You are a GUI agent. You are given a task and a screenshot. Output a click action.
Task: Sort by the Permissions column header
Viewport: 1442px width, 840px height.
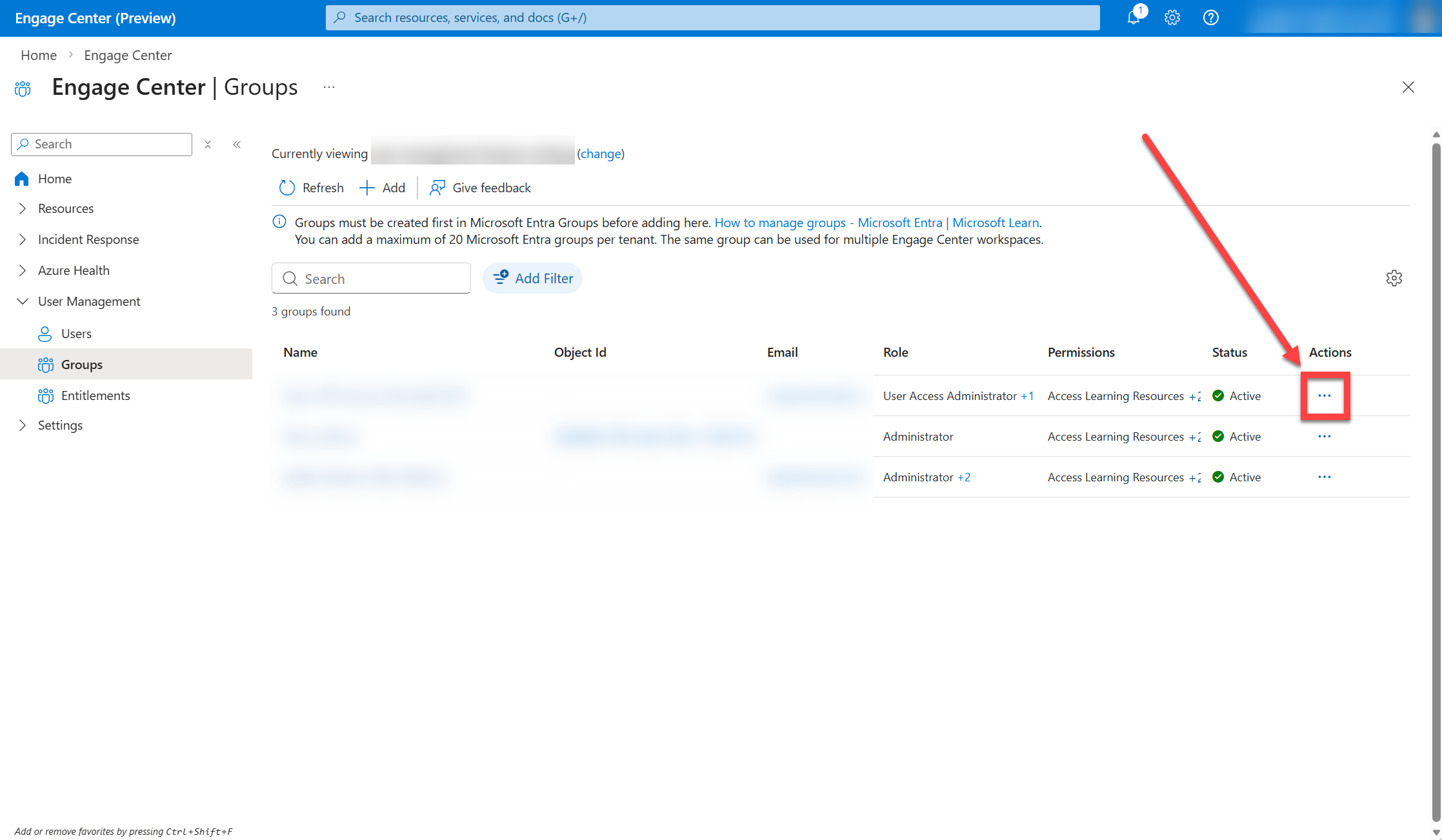click(1081, 352)
